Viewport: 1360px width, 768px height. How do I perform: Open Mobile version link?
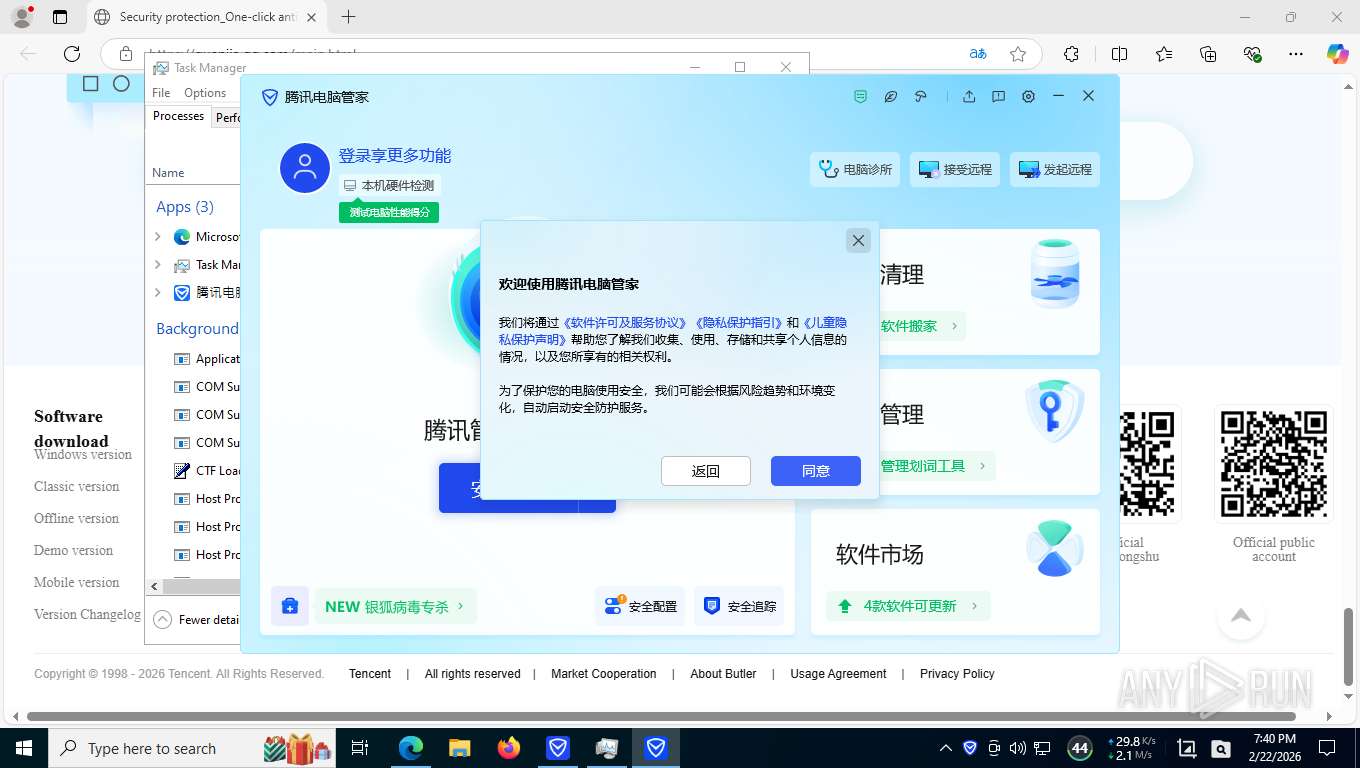click(x=76, y=582)
